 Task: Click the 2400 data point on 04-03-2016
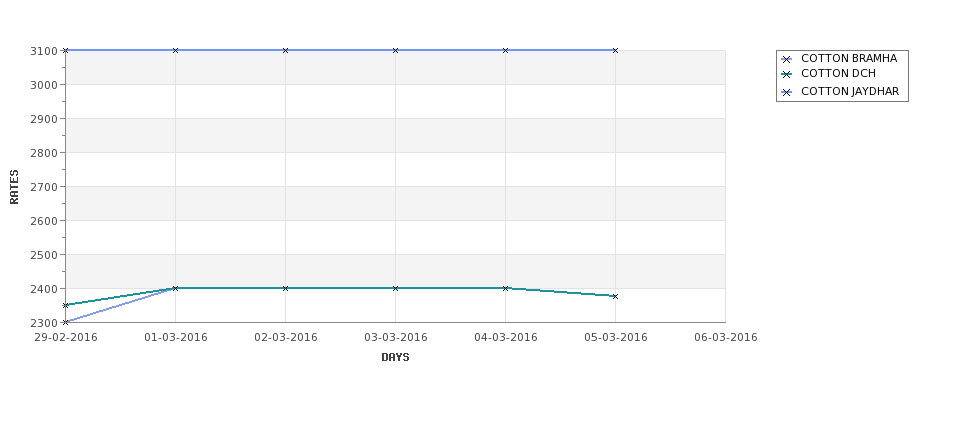pos(506,288)
